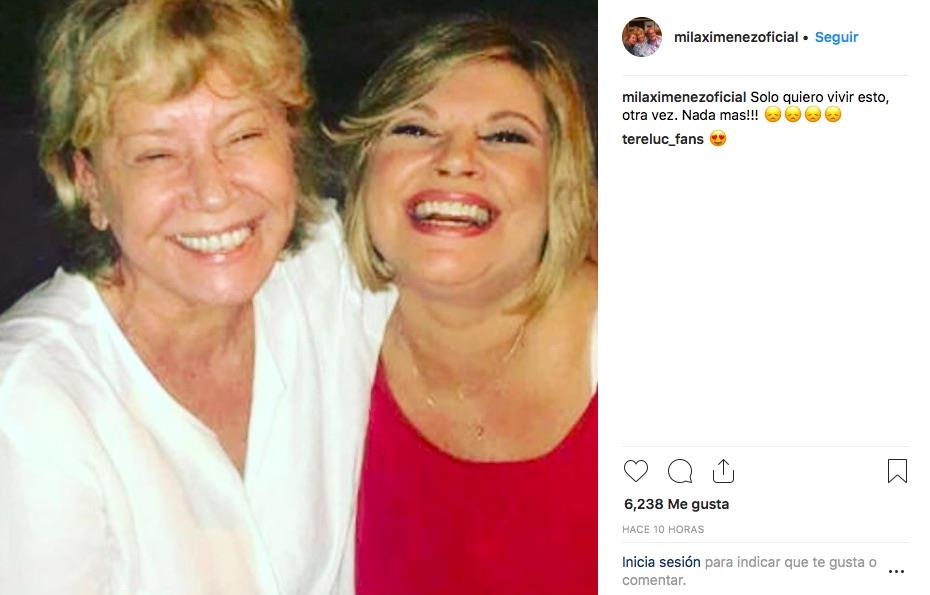
Task: Like the post with the heart icon
Action: pos(636,471)
